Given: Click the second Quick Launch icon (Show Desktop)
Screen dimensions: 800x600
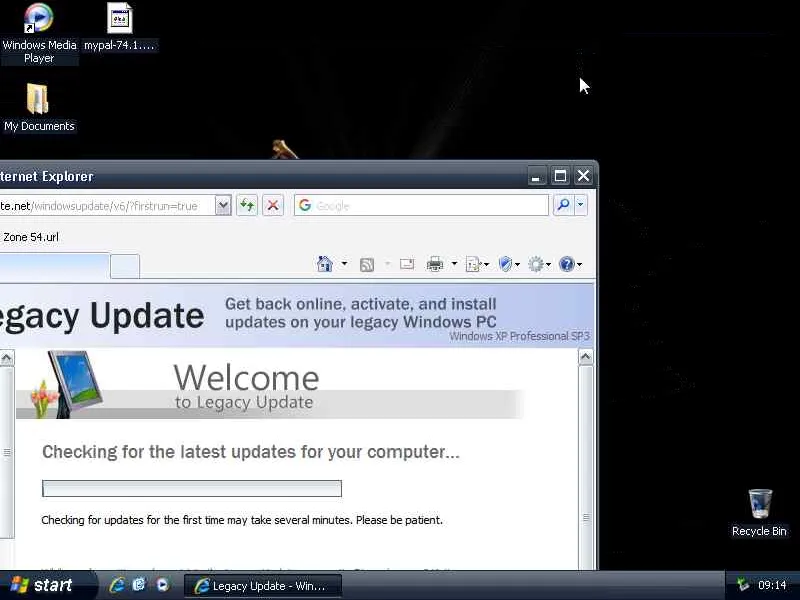Looking at the screenshot, I should [x=139, y=585].
